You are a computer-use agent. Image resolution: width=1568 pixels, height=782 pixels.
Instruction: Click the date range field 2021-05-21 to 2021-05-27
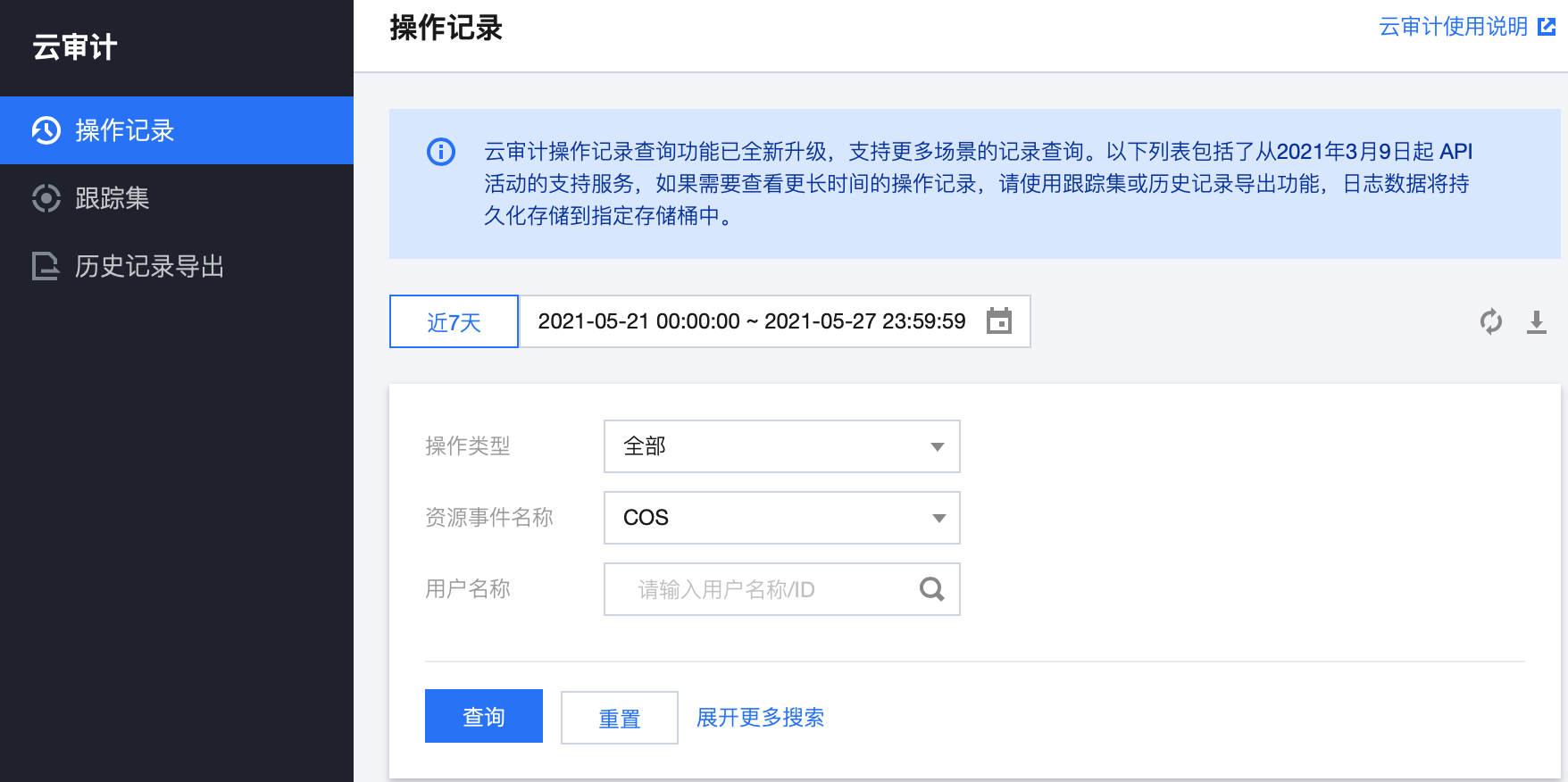coord(775,321)
